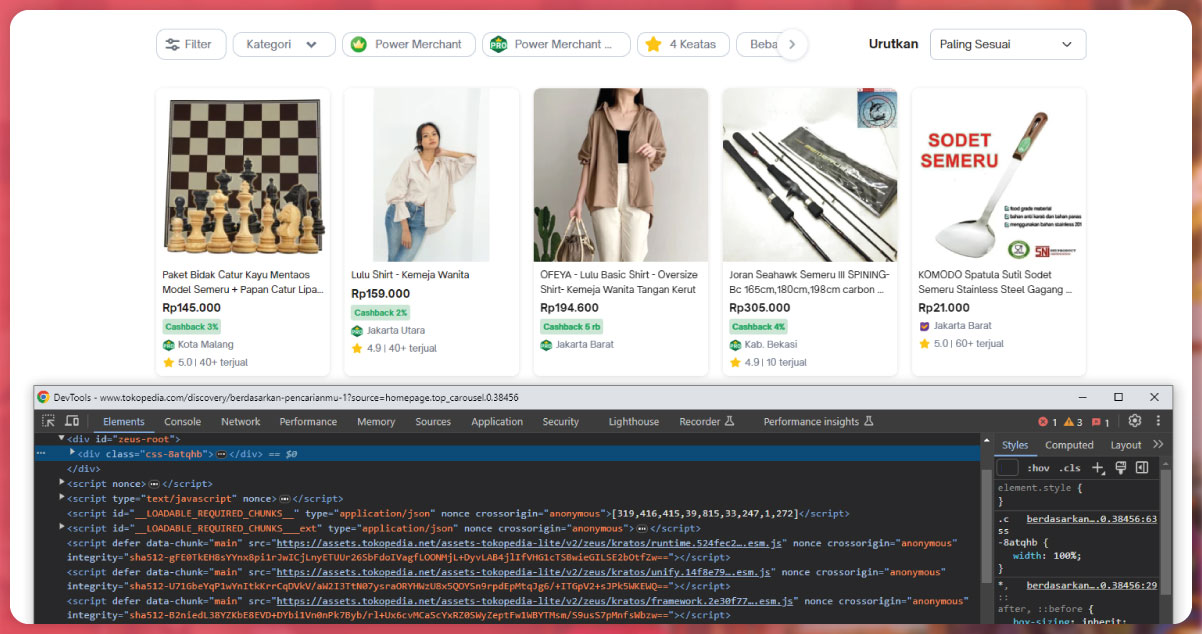Click the red error count indicator
The height and width of the screenshot is (634, 1202).
pyautogui.click(x=1048, y=422)
